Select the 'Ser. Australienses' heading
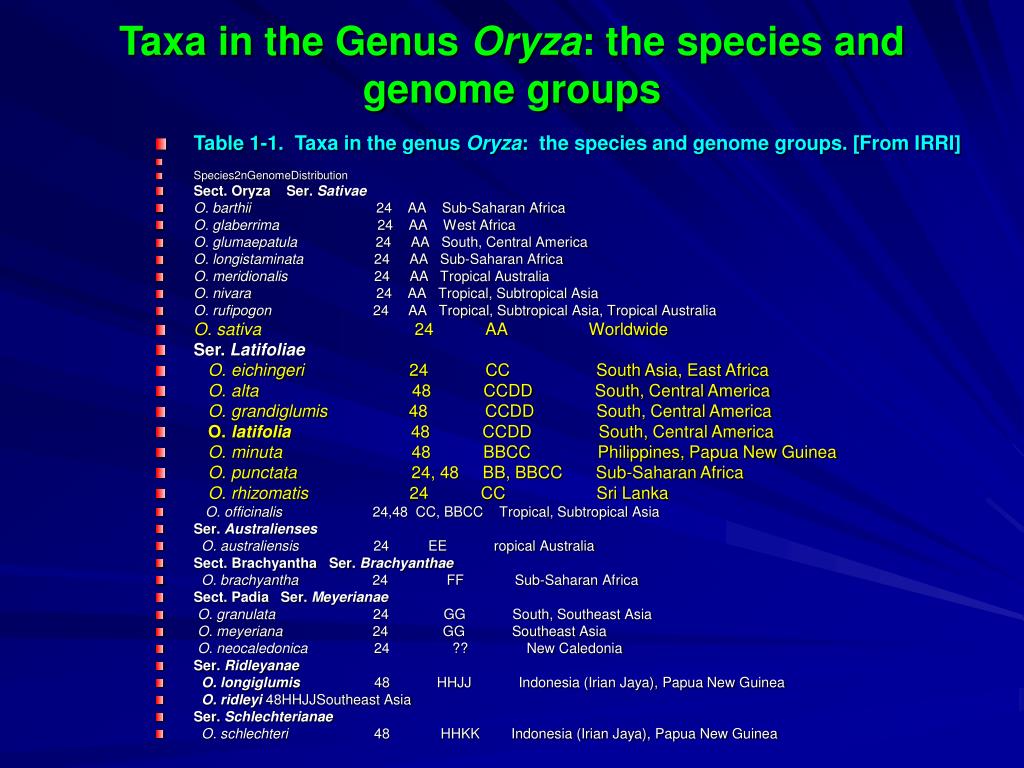The width and height of the screenshot is (1024, 768). [255, 529]
